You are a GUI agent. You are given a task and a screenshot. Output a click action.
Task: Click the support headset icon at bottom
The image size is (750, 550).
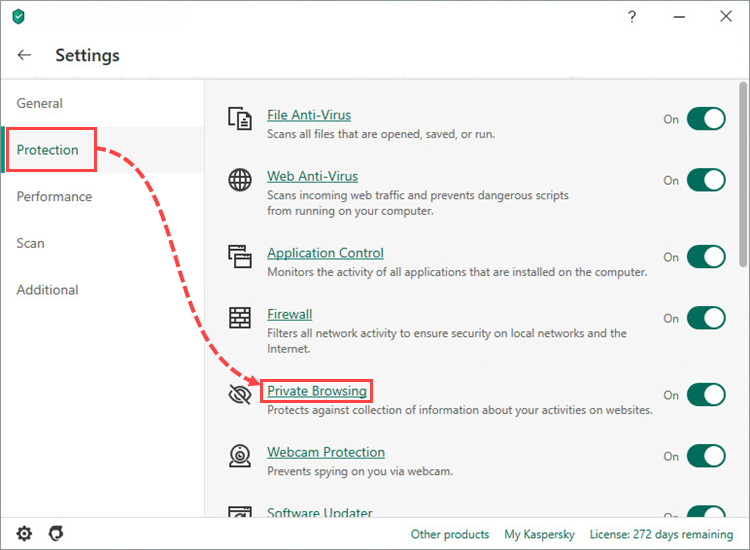[56, 533]
